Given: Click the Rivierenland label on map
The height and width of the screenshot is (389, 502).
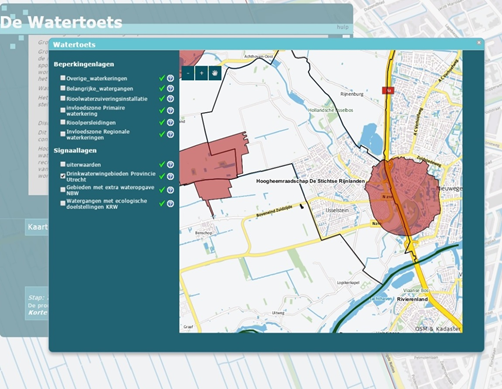Looking at the screenshot, I should point(412,299).
